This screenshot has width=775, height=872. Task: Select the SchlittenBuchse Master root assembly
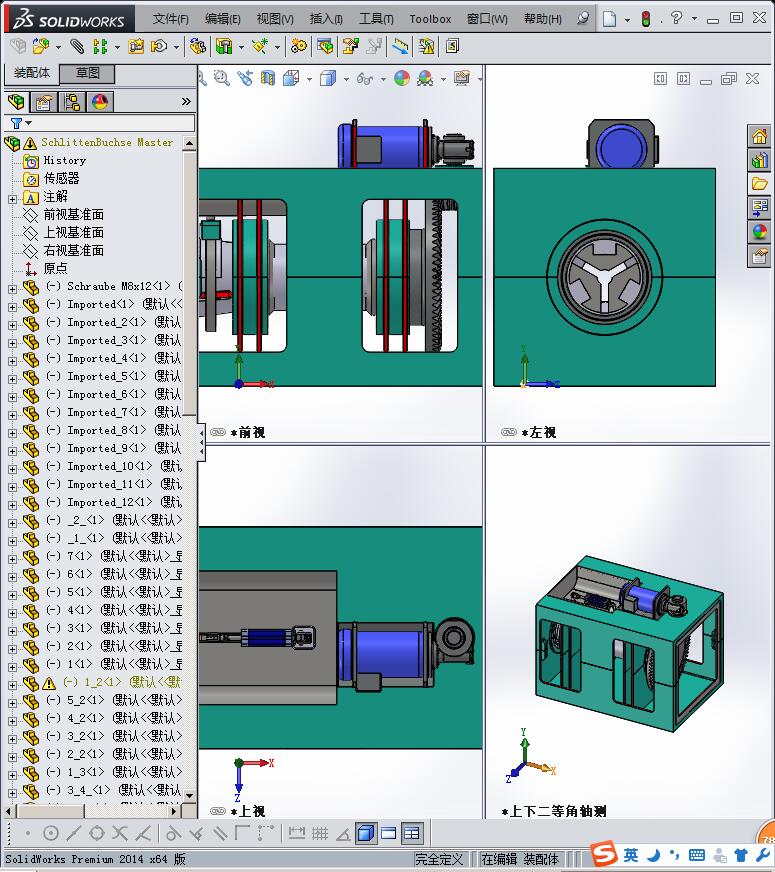(107, 142)
